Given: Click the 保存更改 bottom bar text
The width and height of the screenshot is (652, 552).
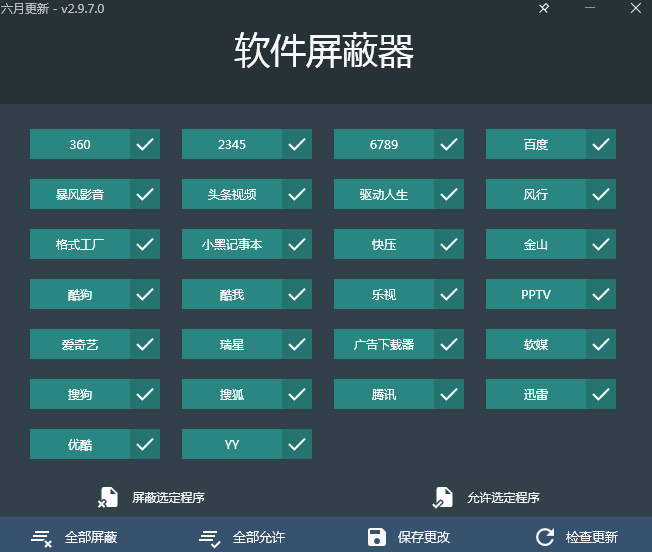Looking at the screenshot, I should click(424, 537).
